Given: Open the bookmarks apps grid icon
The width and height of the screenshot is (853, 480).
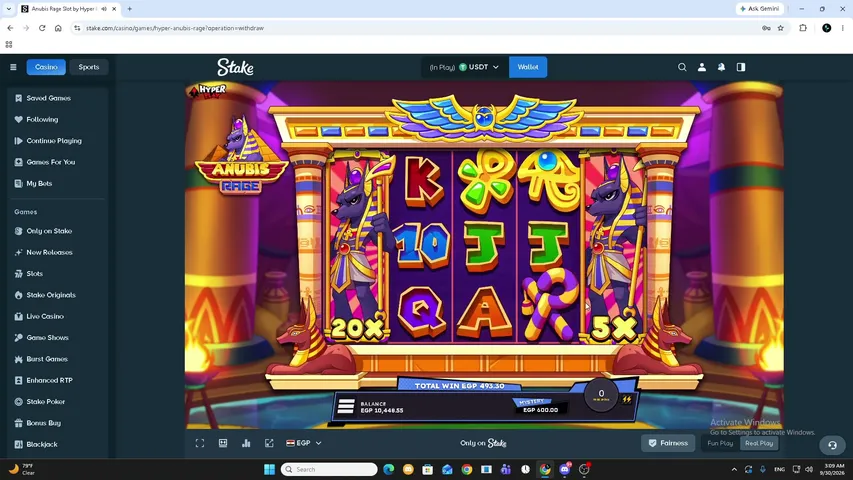Looking at the screenshot, I should click(x=9, y=45).
